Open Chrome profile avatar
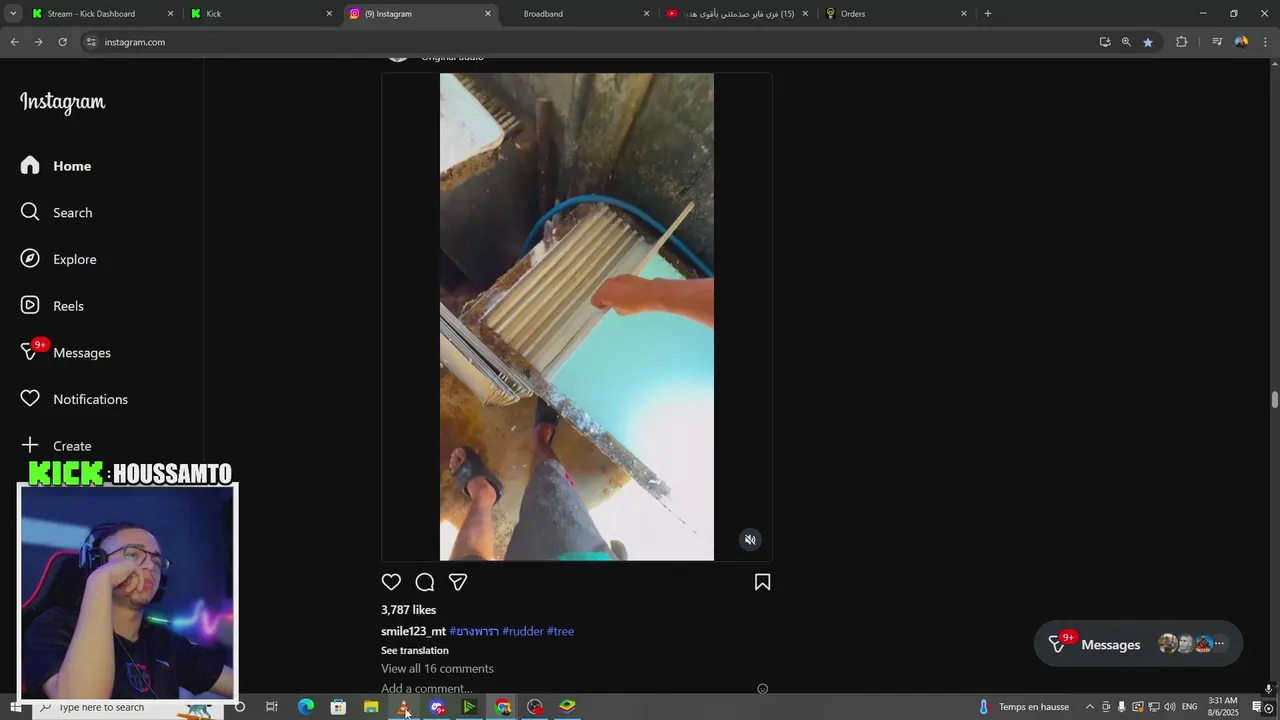Screen dimensions: 1280x720 1241,42
